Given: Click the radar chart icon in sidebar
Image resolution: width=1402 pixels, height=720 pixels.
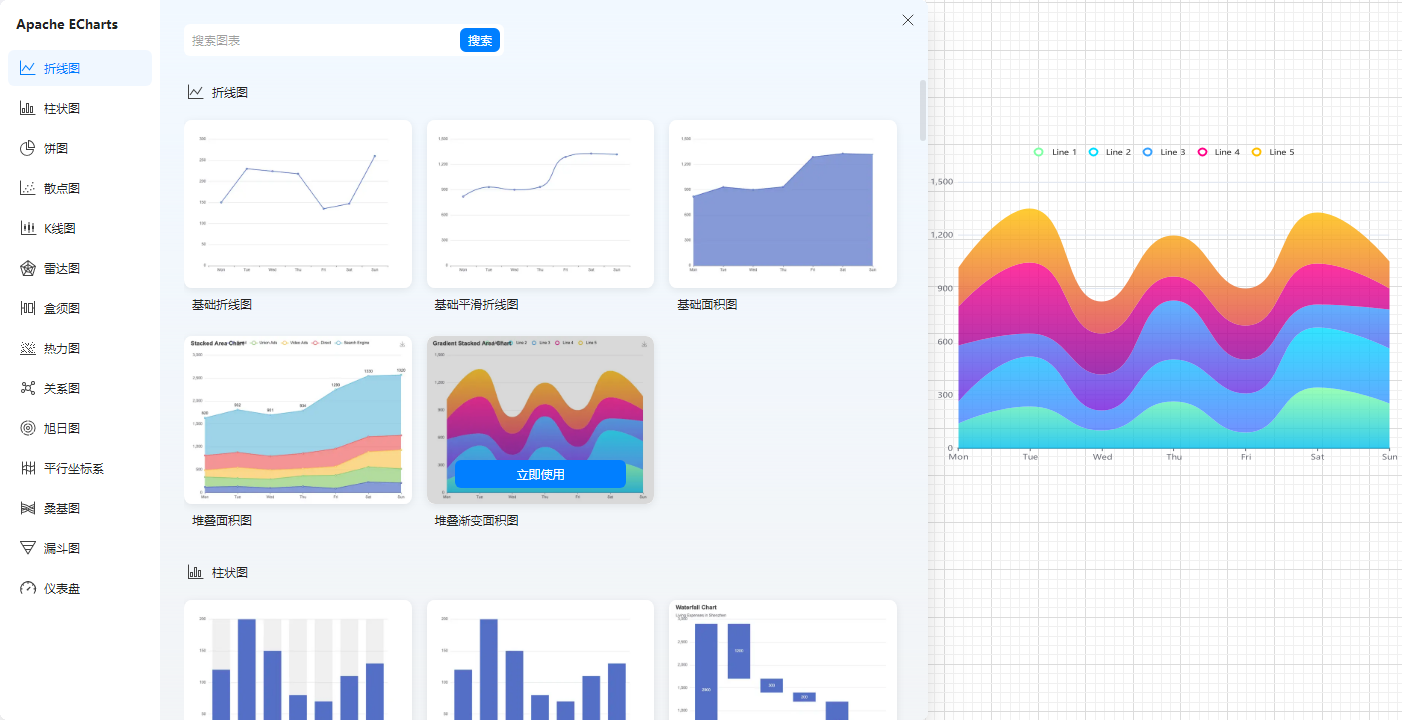Looking at the screenshot, I should pos(27,268).
